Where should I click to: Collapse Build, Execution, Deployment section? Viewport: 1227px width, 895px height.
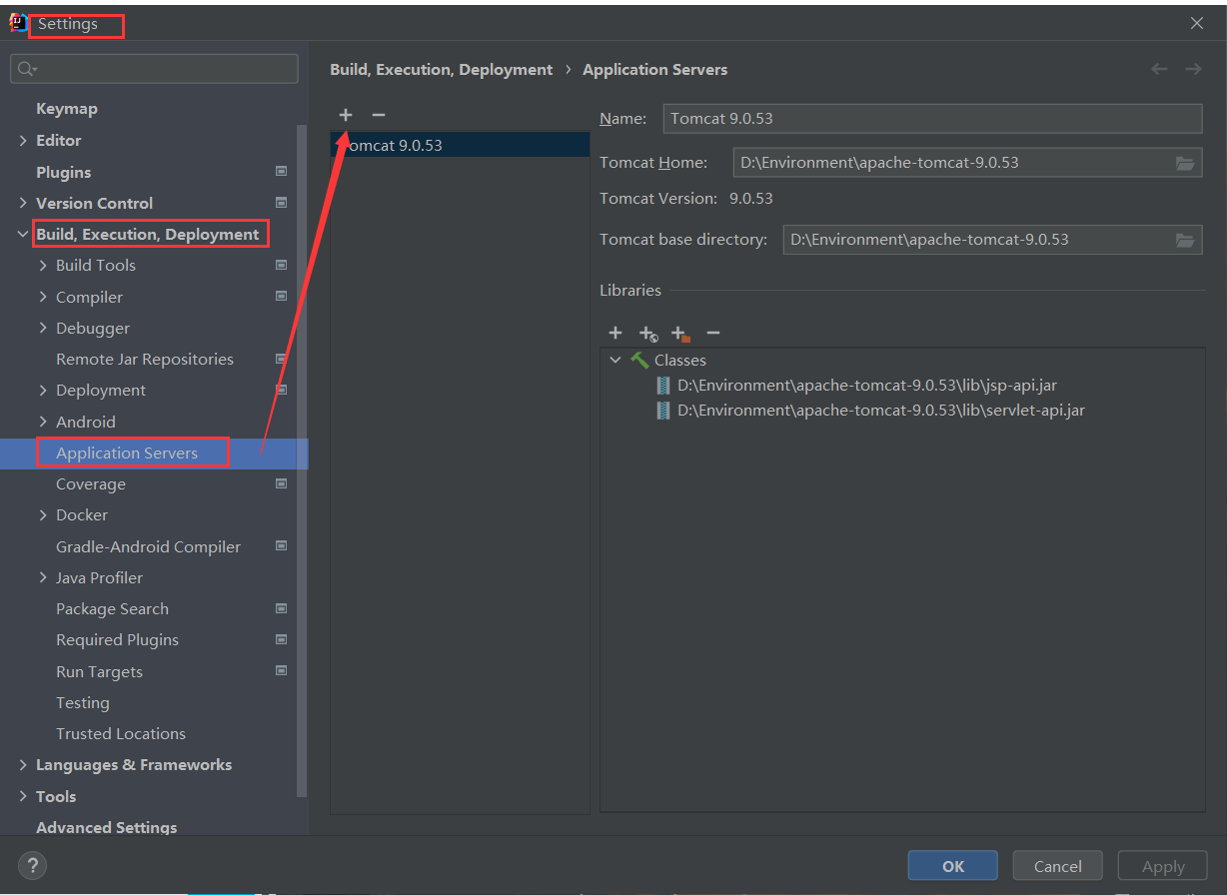click(23, 234)
